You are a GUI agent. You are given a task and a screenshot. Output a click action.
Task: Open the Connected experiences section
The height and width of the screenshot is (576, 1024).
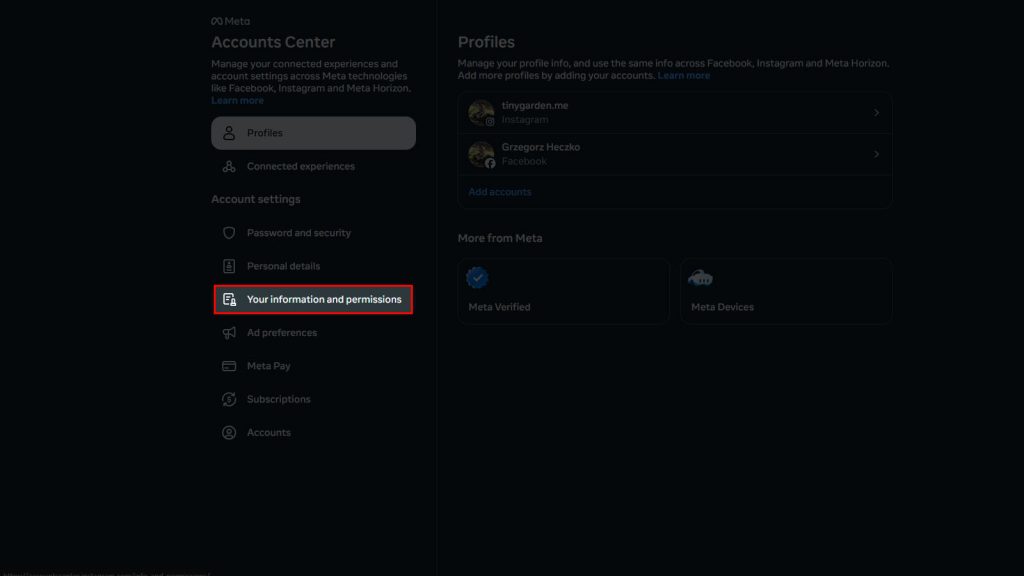point(300,167)
